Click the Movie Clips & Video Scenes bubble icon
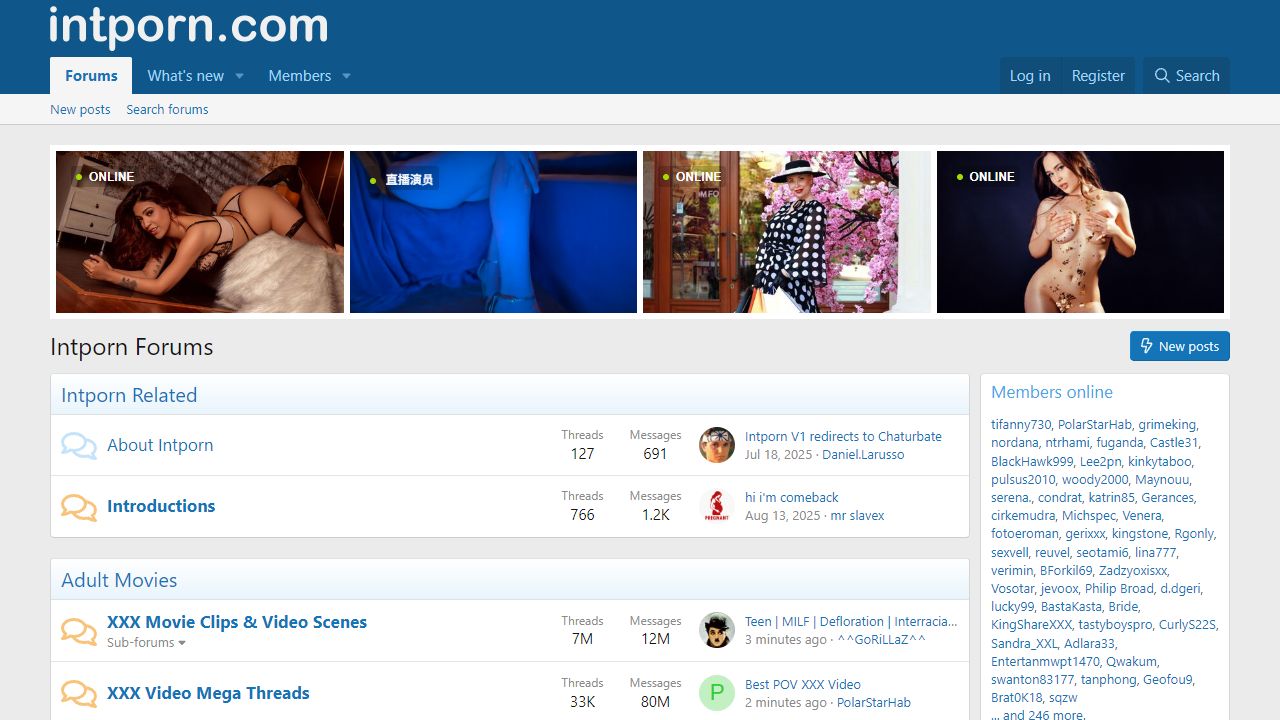 click(79, 631)
